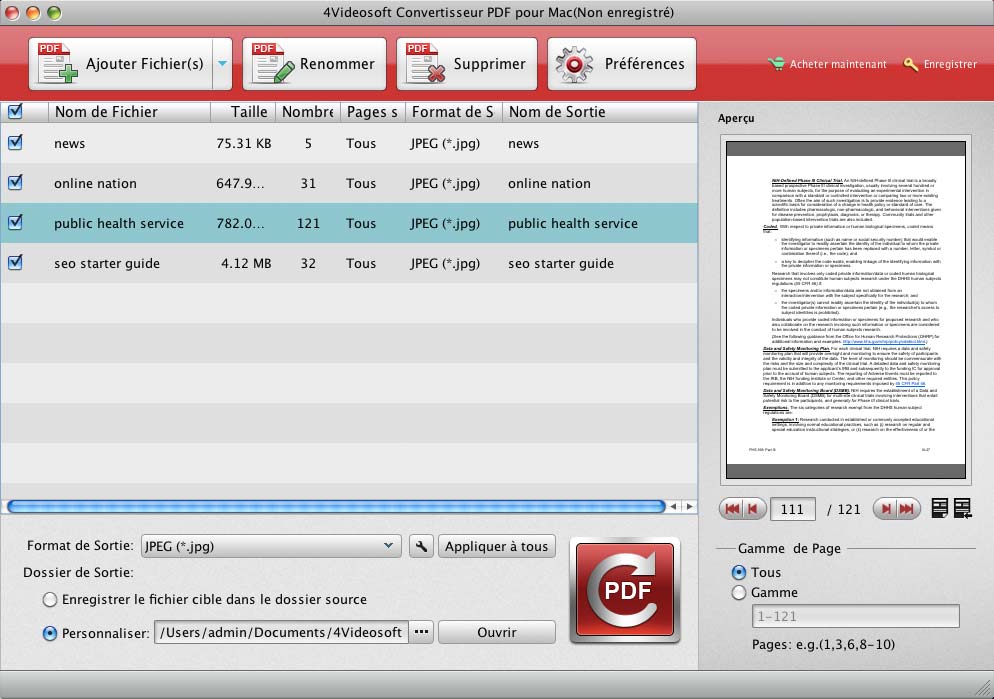Open output format settings wrench icon
Image resolution: width=994 pixels, height=699 pixels.
[421, 546]
